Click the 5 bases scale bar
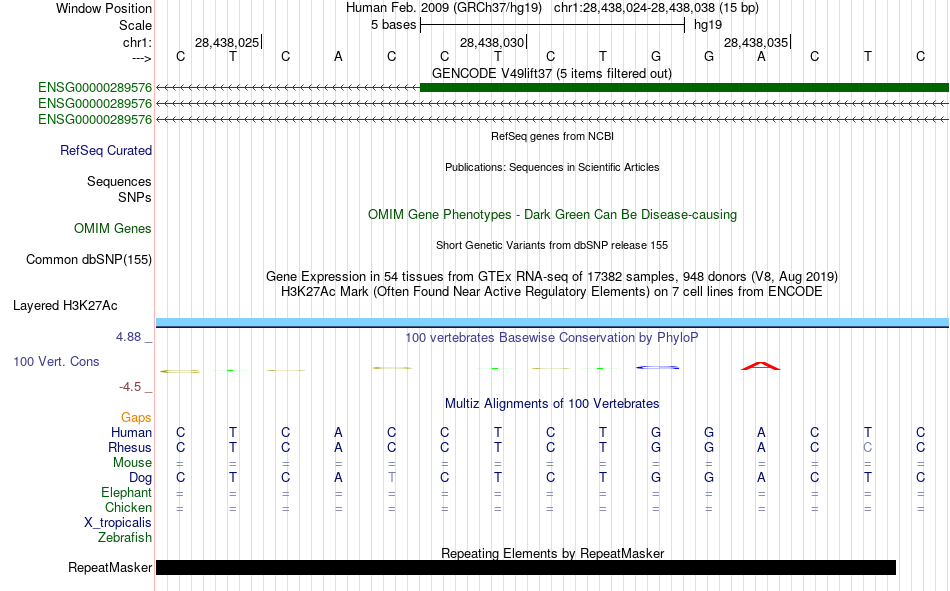The width and height of the screenshot is (950, 591). 553,25
